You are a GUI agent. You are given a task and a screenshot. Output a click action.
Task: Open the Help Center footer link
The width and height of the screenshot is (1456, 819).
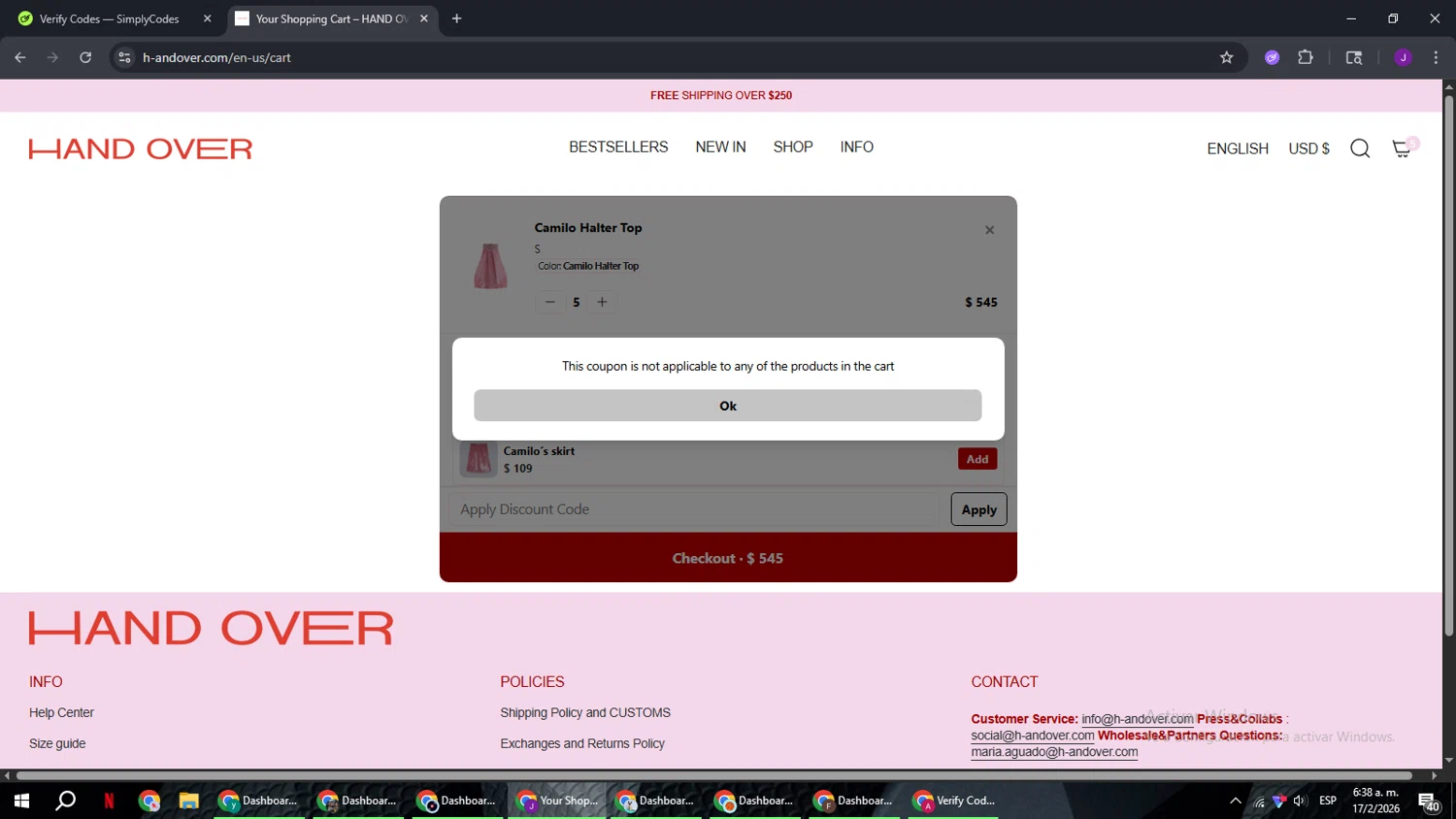click(61, 712)
